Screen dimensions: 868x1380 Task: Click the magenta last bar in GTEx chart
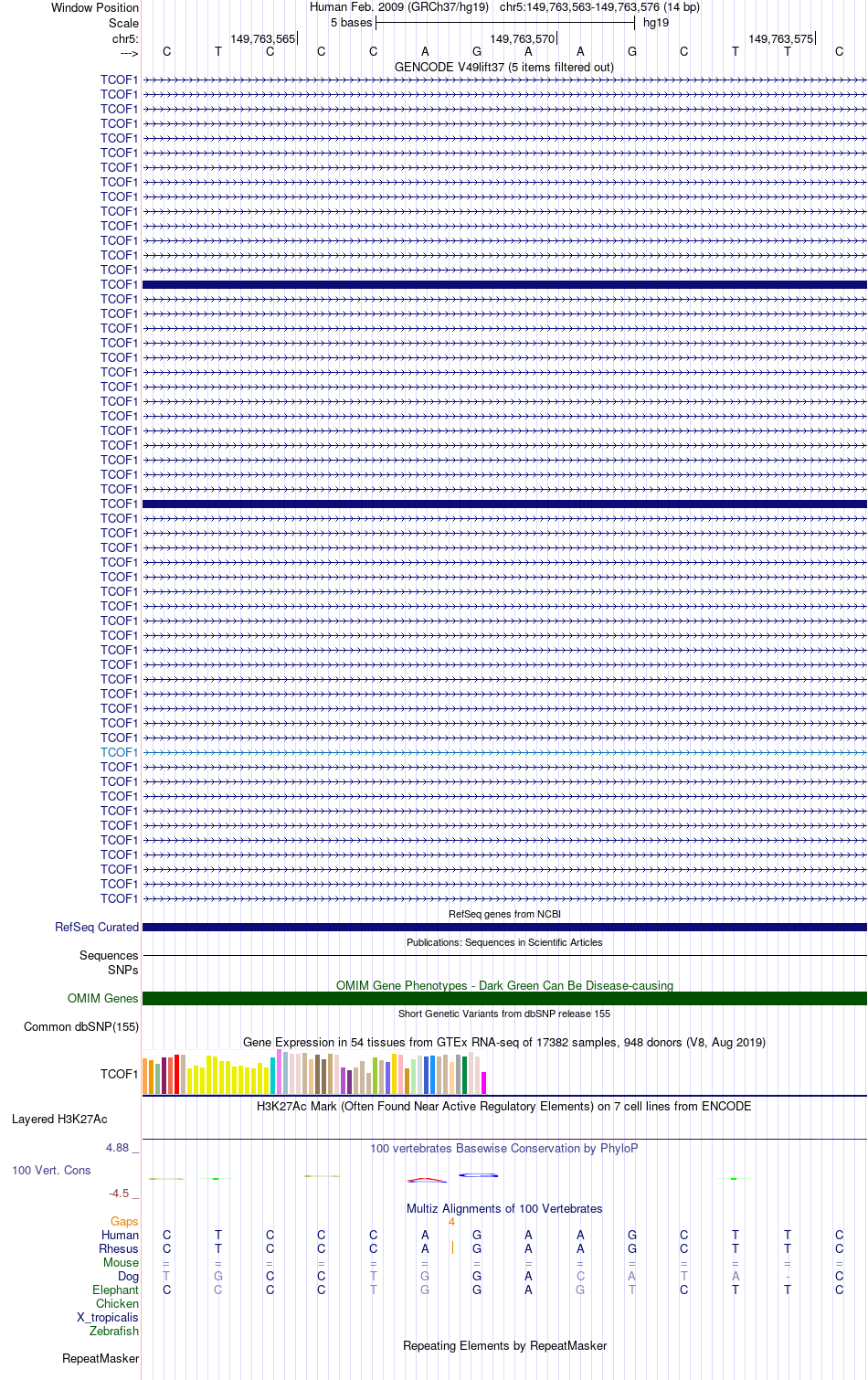(x=483, y=1083)
